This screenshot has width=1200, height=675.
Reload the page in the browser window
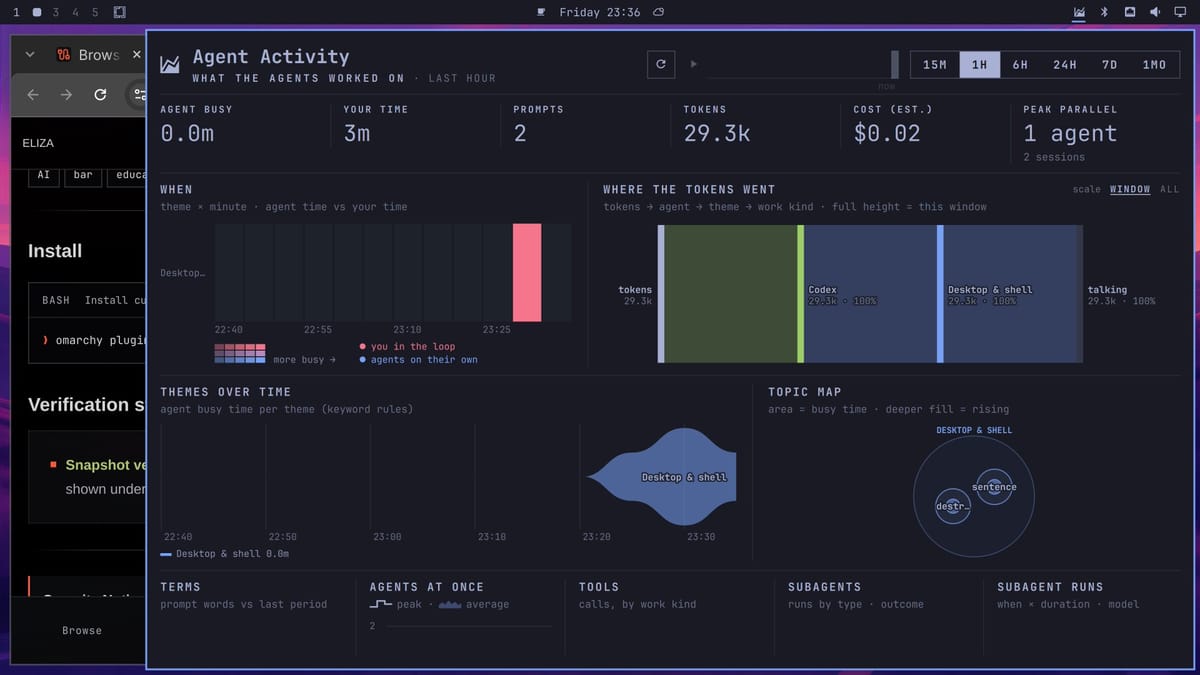click(100, 94)
